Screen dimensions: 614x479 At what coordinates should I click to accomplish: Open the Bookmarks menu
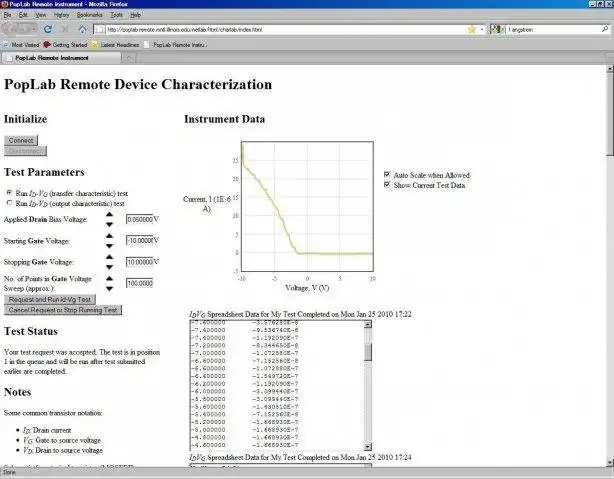click(90, 15)
